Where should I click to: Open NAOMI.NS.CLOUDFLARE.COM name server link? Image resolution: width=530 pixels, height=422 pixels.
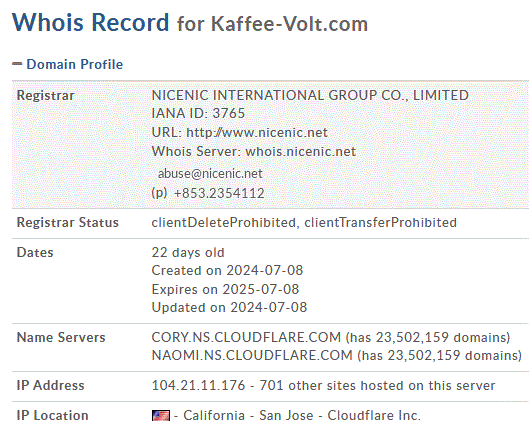pos(252,355)
